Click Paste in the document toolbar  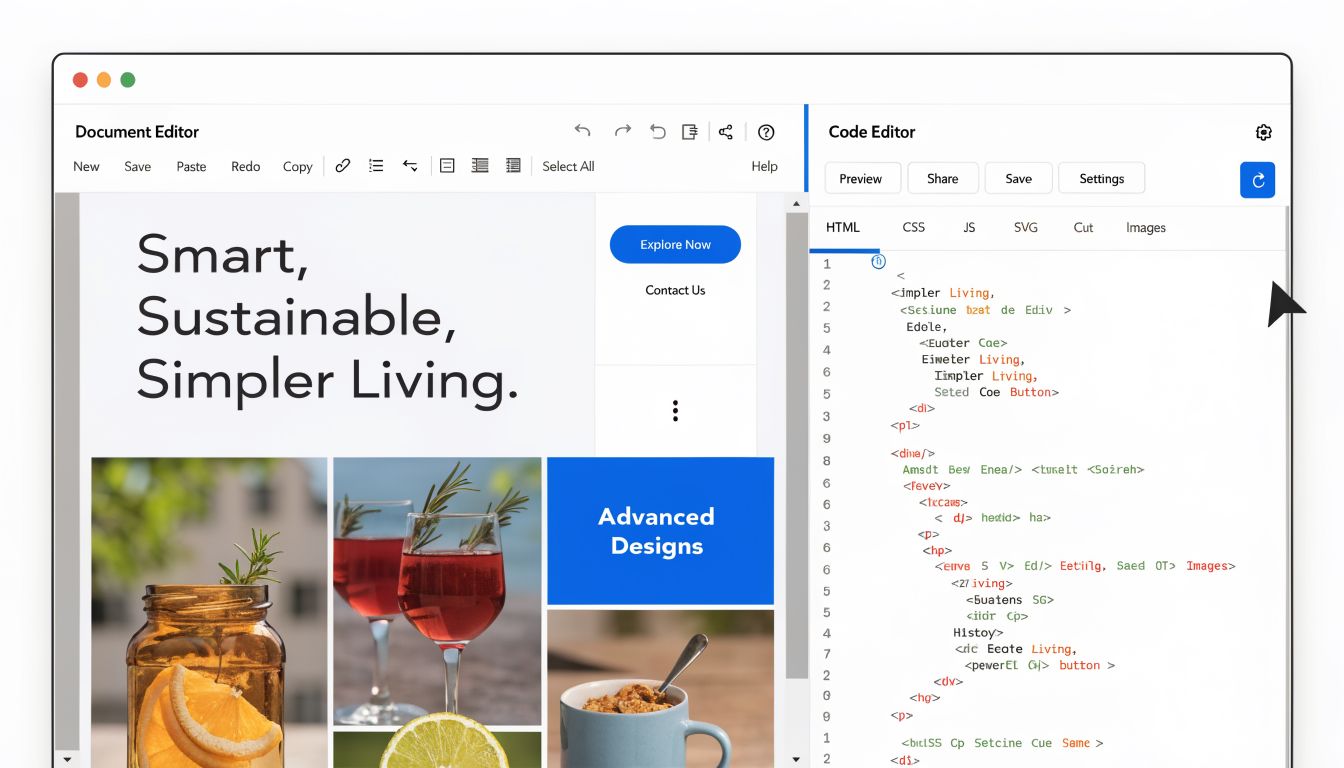(x=191, y=167)
